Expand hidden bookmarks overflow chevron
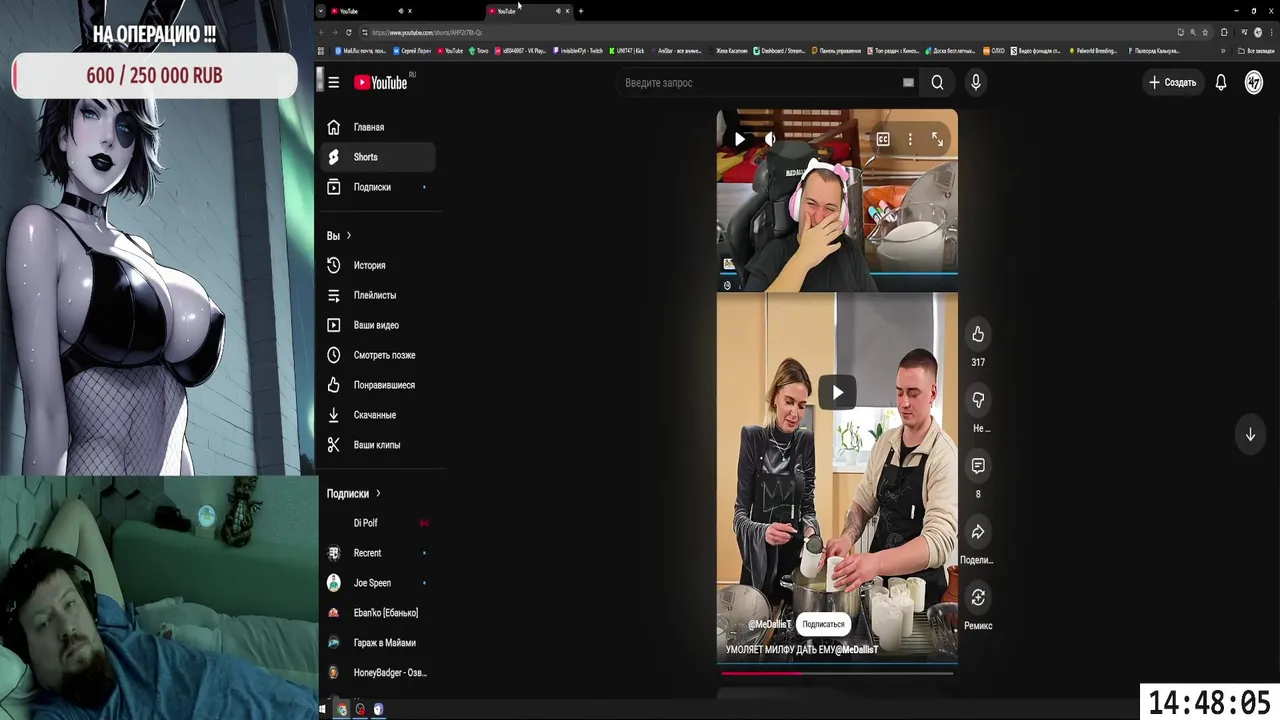Image resolution: width=1280 pixels, height=720 pixels. pyautogui.click(x=1223, y=51)
